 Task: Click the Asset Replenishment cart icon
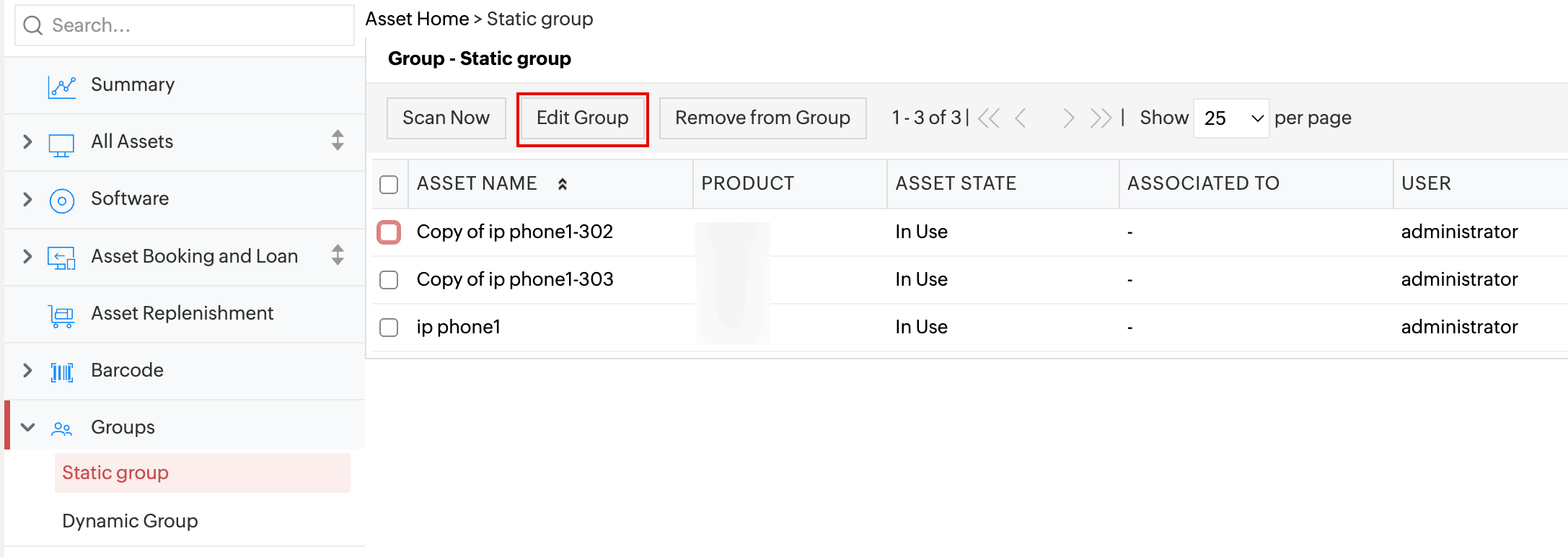point(61,315)
